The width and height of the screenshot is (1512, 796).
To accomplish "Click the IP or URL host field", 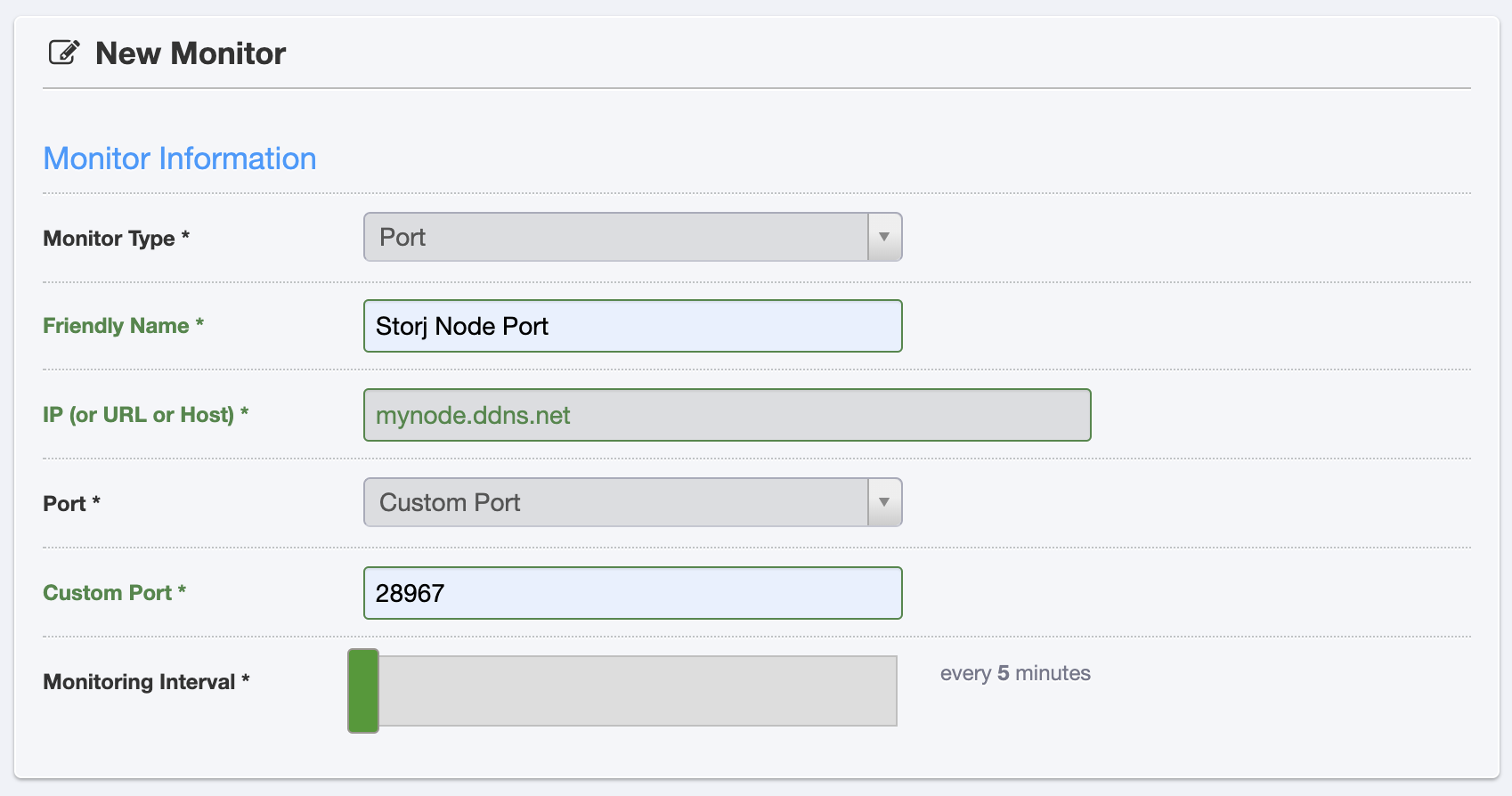I will (x=728, y=415).
